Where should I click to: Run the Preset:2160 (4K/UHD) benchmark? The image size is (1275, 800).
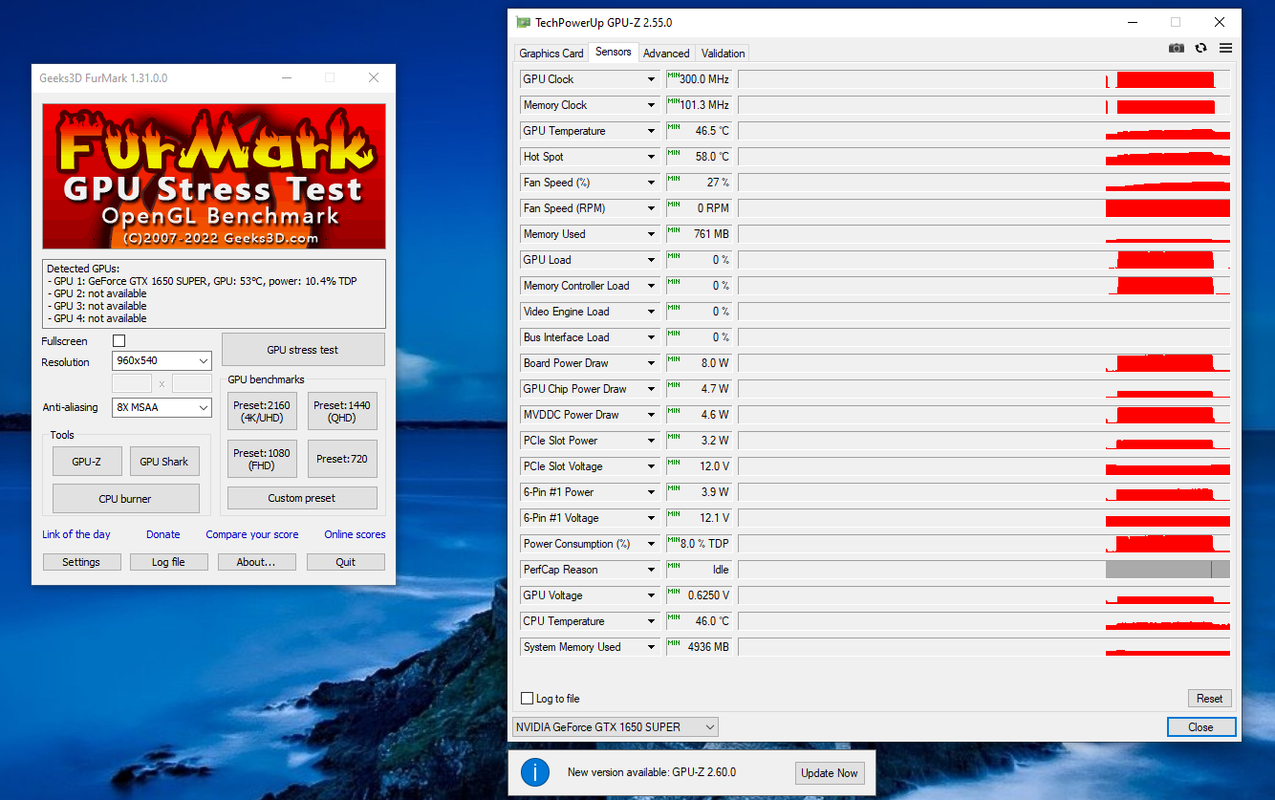tap(262, 411)
